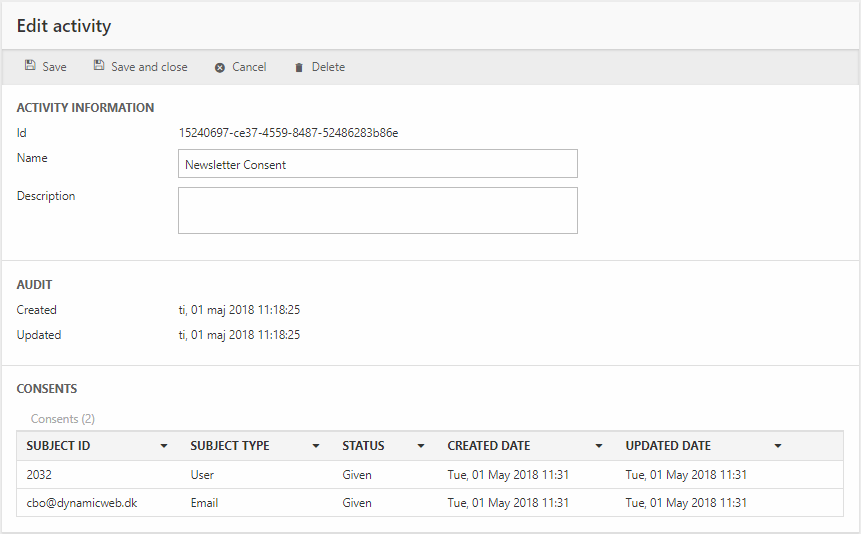This screenshot has width=861, height=534.
Task: Open the Status column dropdown arrow
Action: [x=421, y=446]
